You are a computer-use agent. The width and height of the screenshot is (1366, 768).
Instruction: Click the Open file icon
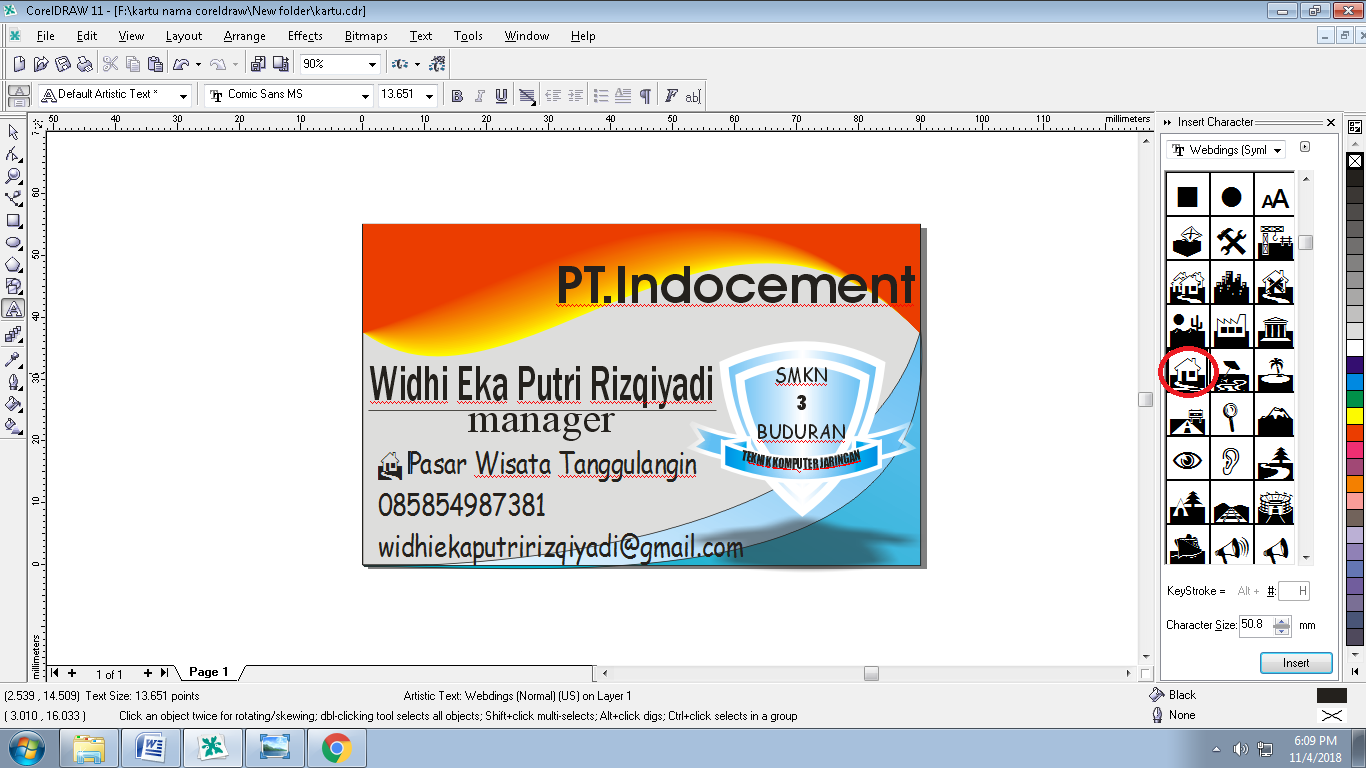coord(41,64)
